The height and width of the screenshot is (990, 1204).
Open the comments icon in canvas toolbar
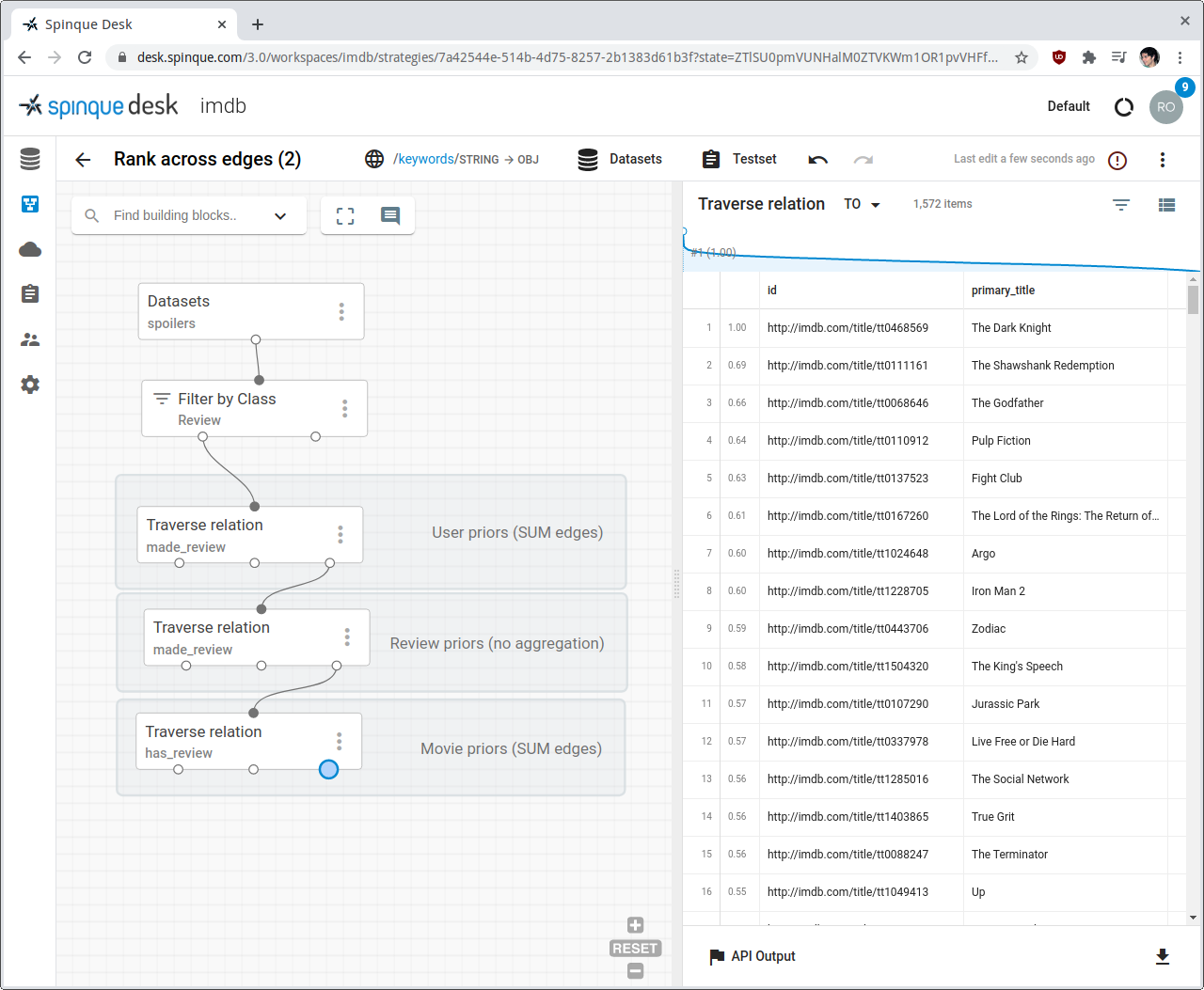[x=390, y=216]
